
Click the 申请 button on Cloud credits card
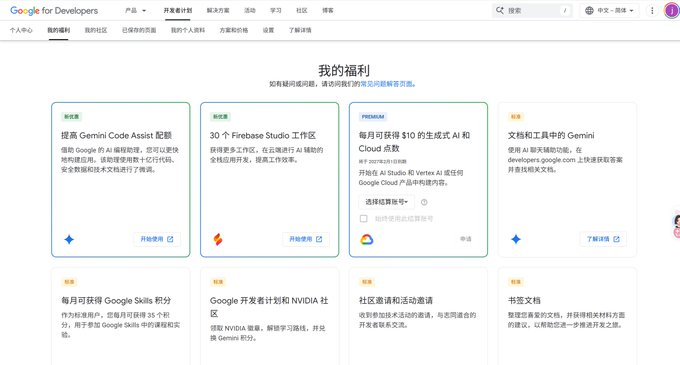(x=466, y=239)
